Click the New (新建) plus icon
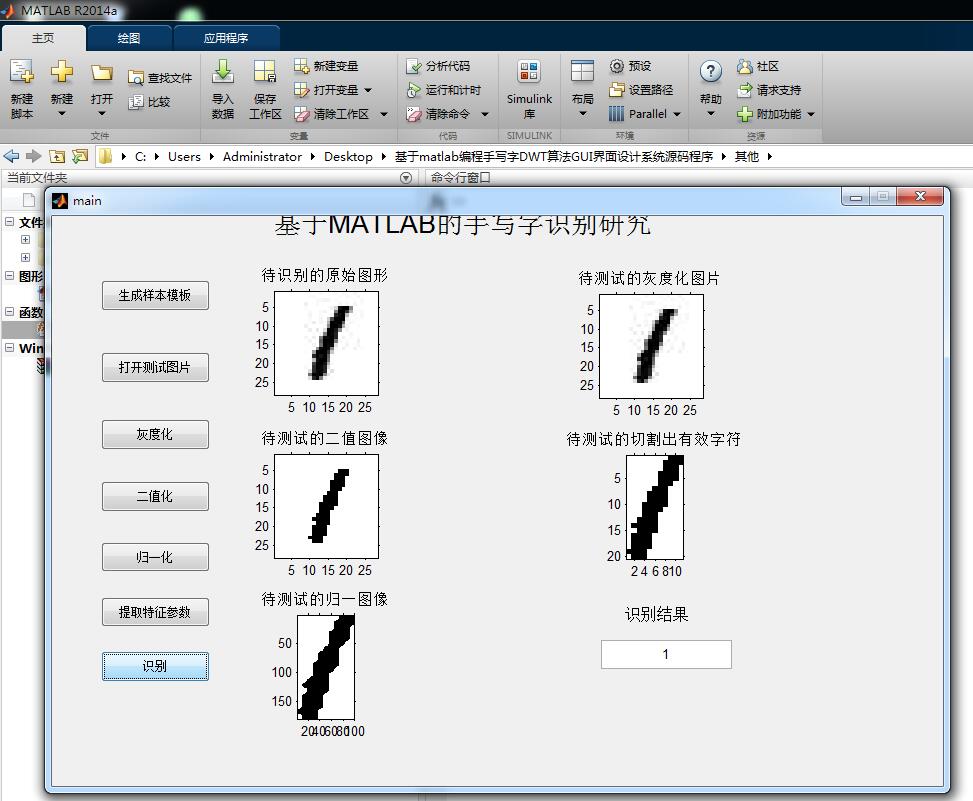Screen dimensions: 973x801 pyautogui.click(x=61, y=73)
